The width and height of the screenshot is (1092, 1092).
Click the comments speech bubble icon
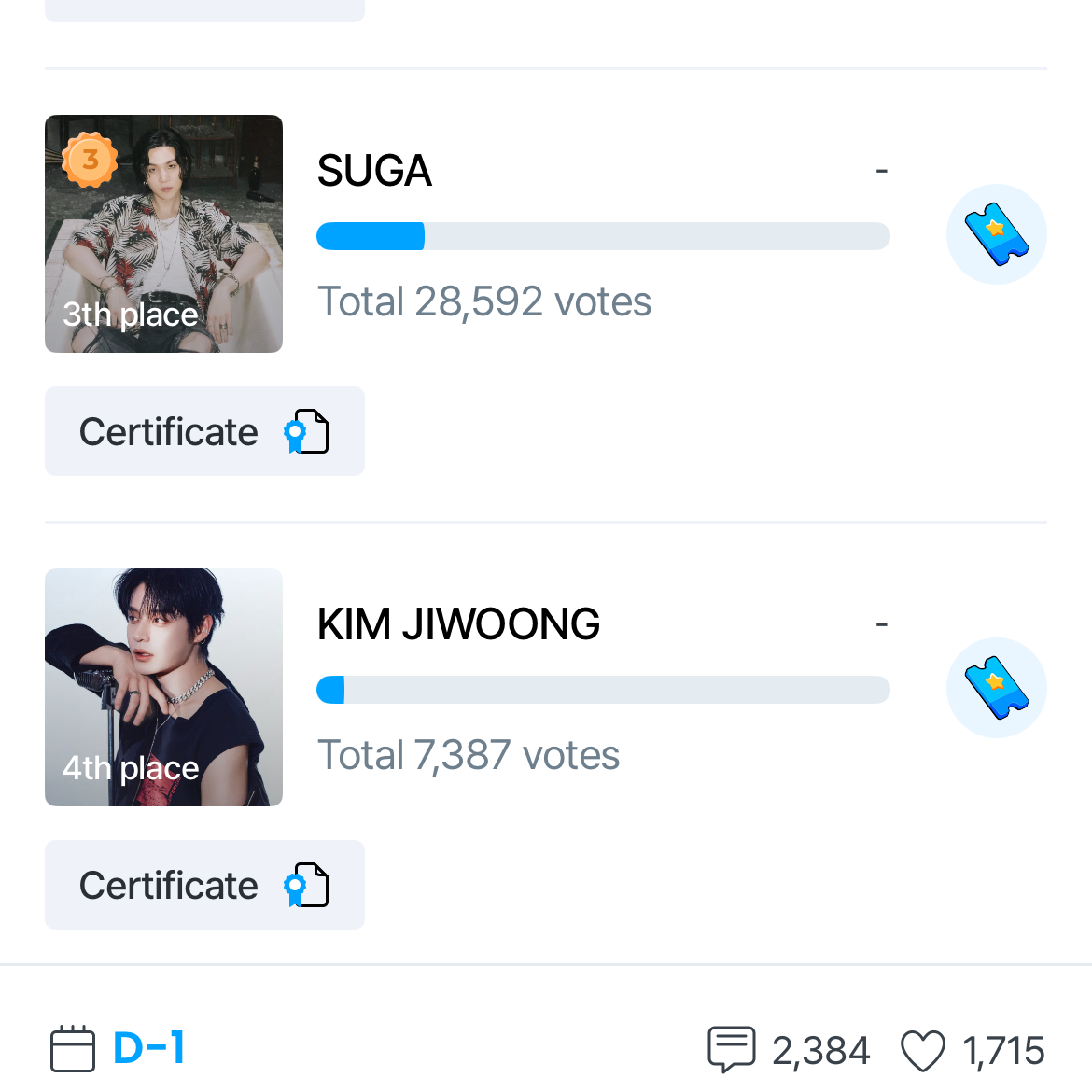[x=731, y=1049]
